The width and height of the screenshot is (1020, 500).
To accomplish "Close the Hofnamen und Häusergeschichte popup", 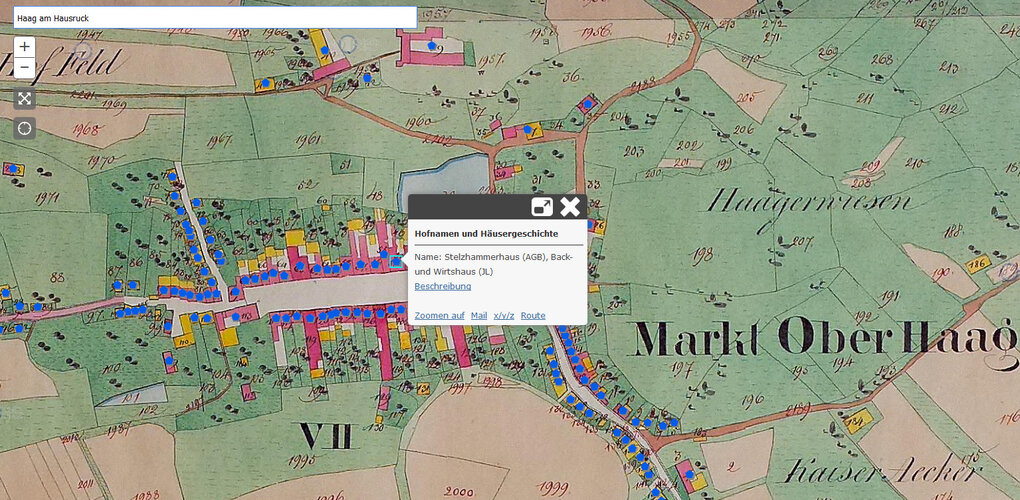I will pyautogui.click(x=570, y=207).
